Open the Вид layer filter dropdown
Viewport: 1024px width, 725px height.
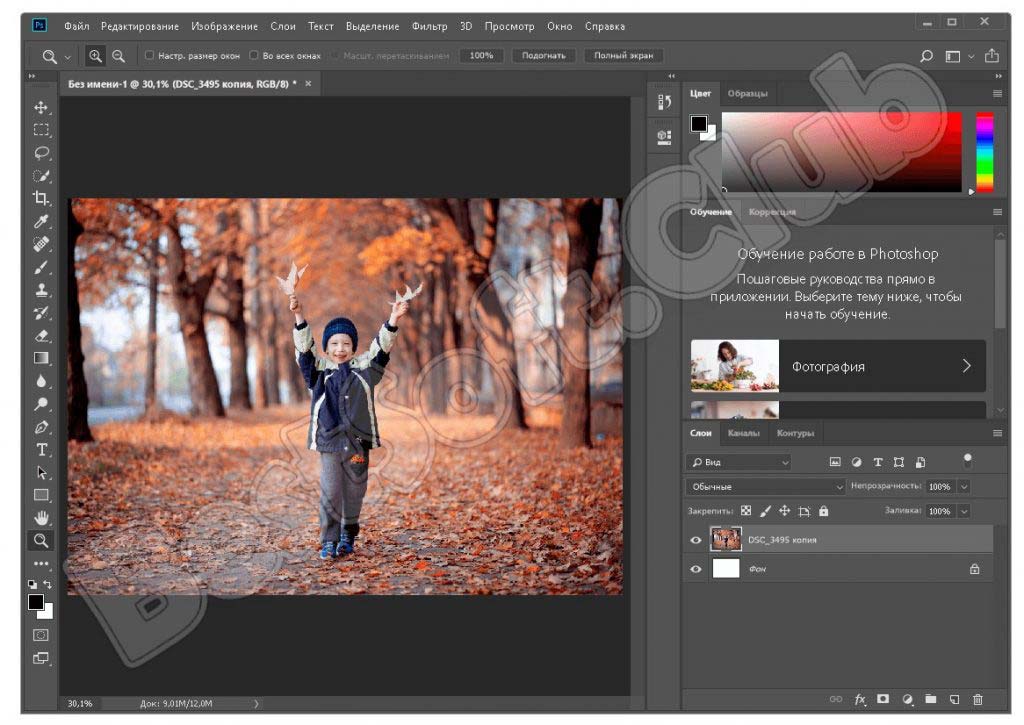[x=739, y=462]
